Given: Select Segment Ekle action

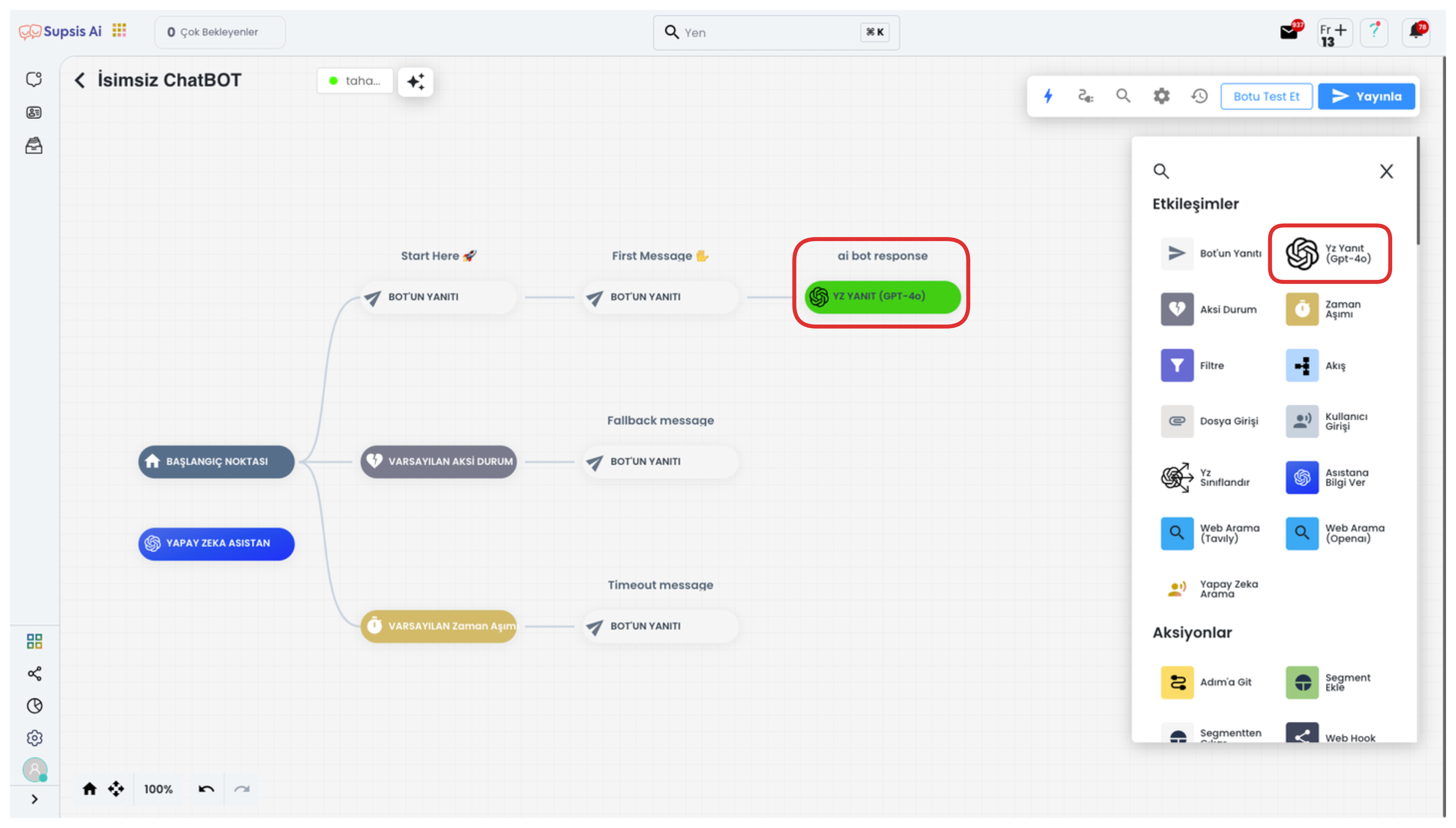Looking at the screenshot, I should (1329, 682).
